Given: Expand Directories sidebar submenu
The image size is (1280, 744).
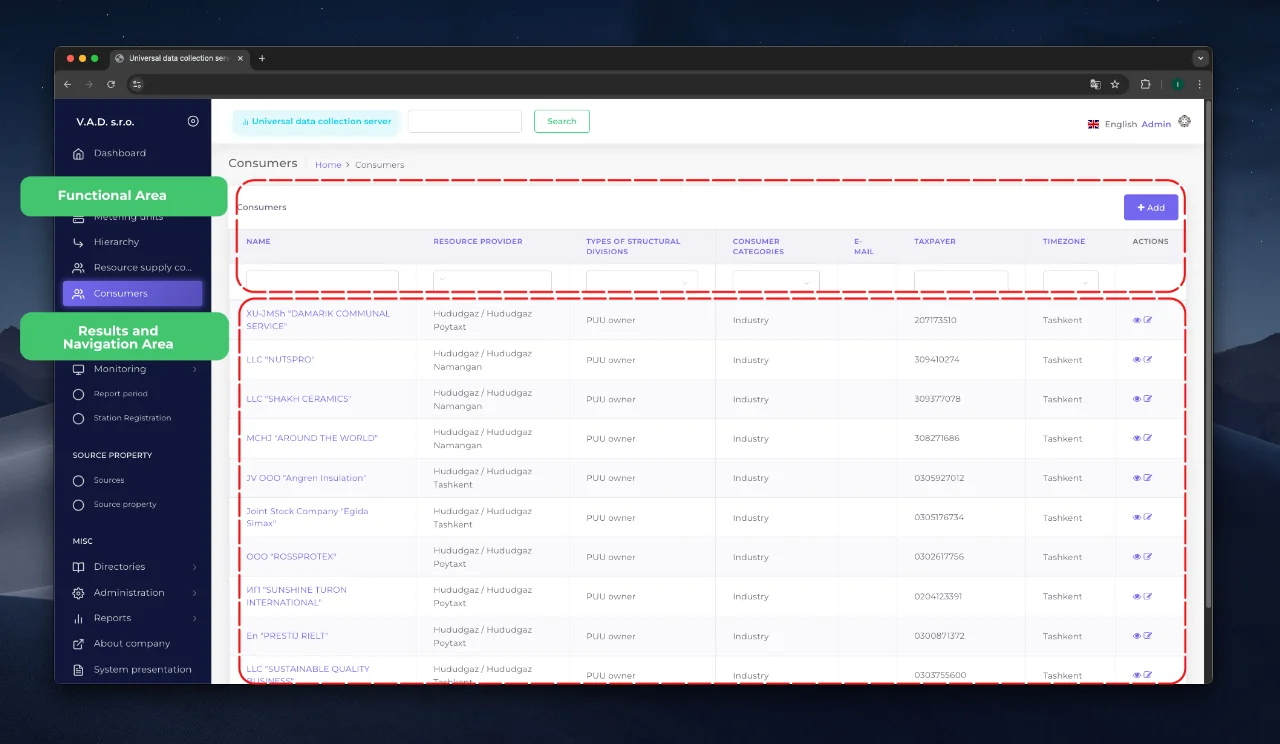Looking at the screenshot, I should coord(134,567).
